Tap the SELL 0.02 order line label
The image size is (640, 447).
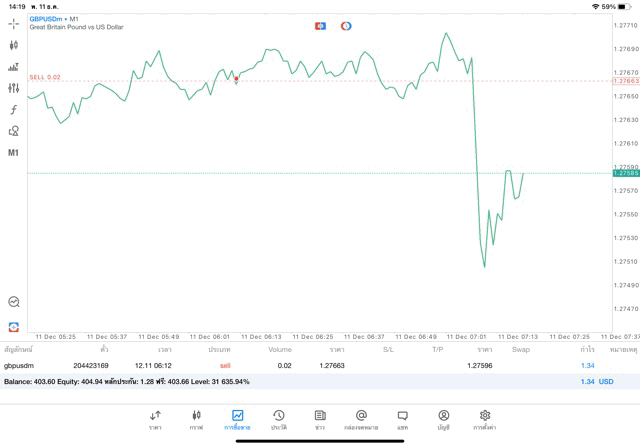pyautogui.click(x=45, y=77)
